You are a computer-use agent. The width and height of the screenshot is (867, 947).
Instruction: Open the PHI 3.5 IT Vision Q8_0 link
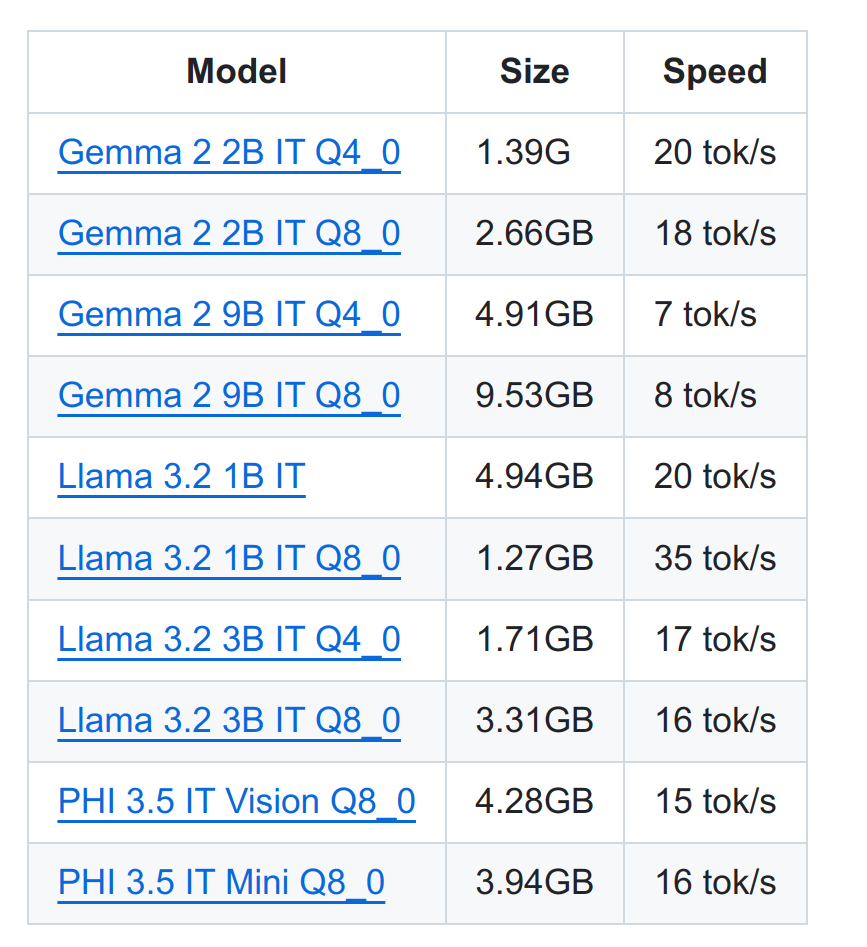237,801
